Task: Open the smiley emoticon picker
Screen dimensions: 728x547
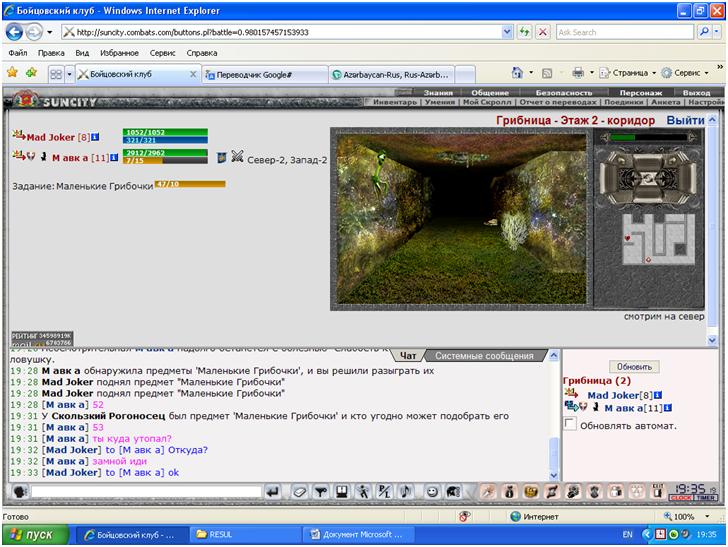Action: click(432, 491)
